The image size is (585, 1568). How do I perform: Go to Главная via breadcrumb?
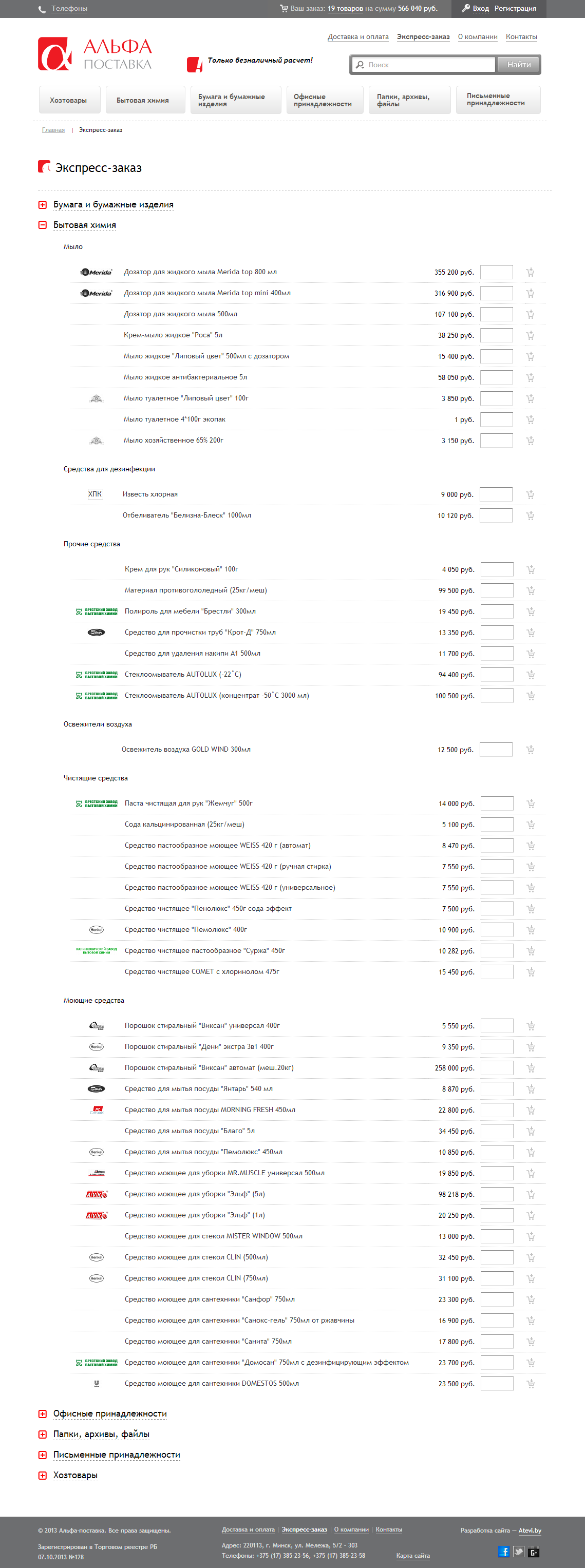click(x=53, y=130)
